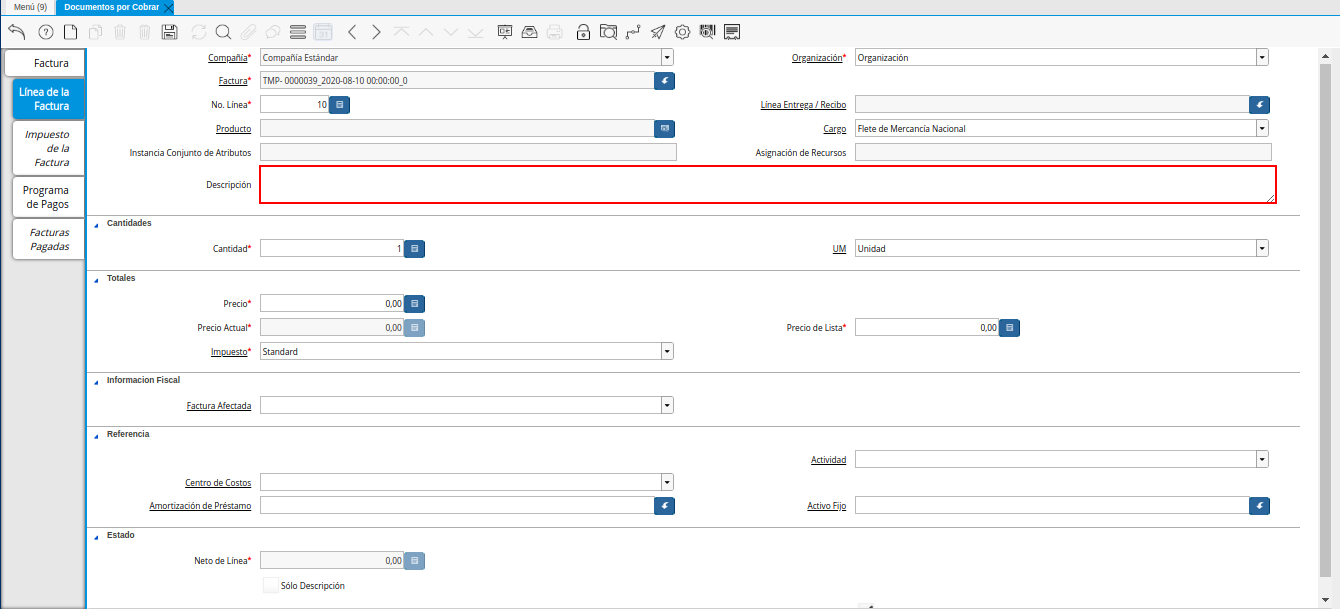The height and width of the screenshot is (609, 1340).
Task: Toggle grid view with stacked lines icon
Action: coord(298,32)
